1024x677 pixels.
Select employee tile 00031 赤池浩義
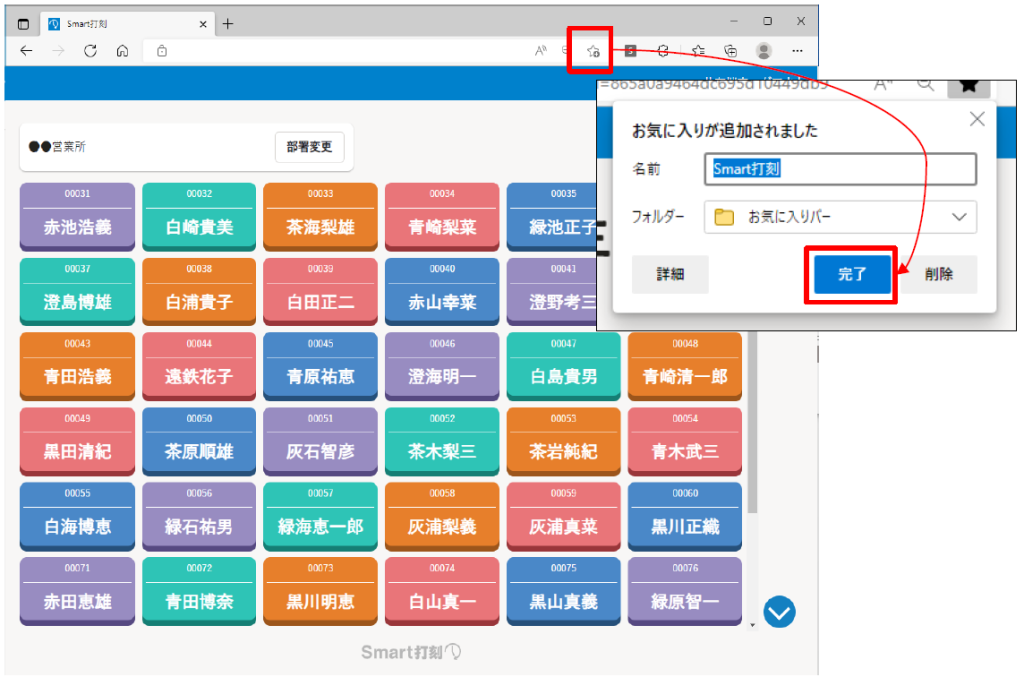(x=77, y=214)
